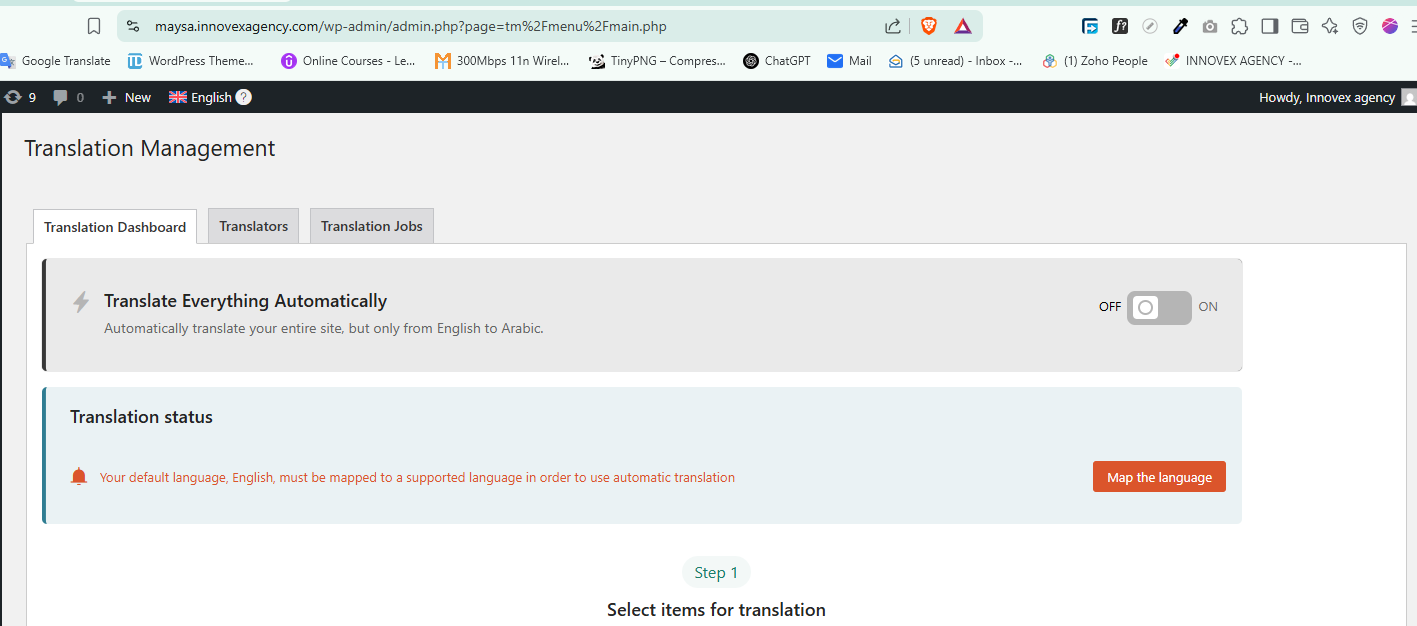The height and width of the screenshot is (626, 1417).
Task: Switch to Translation Dashboard tab
Action: 115,227
